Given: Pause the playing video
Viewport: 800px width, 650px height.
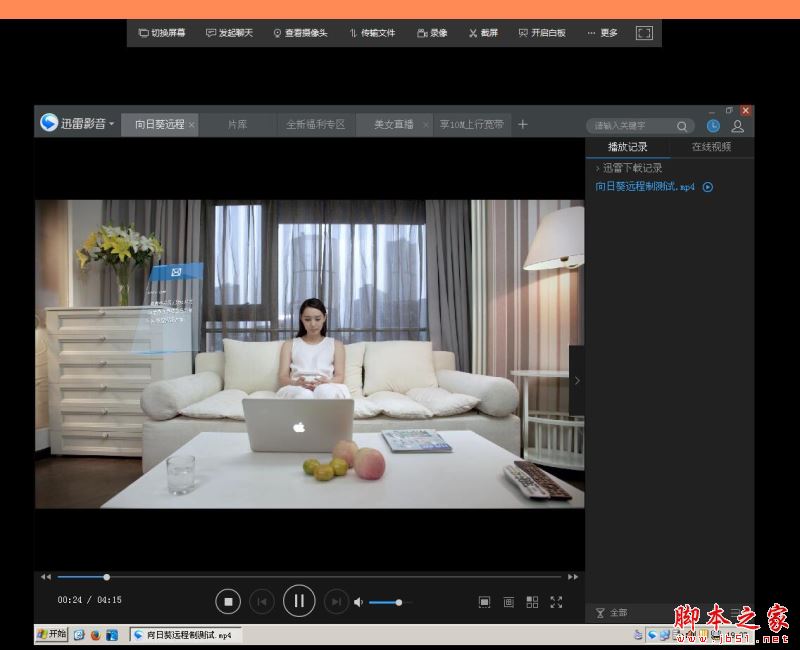Looking at the screenshot, I should click(299, 601).
